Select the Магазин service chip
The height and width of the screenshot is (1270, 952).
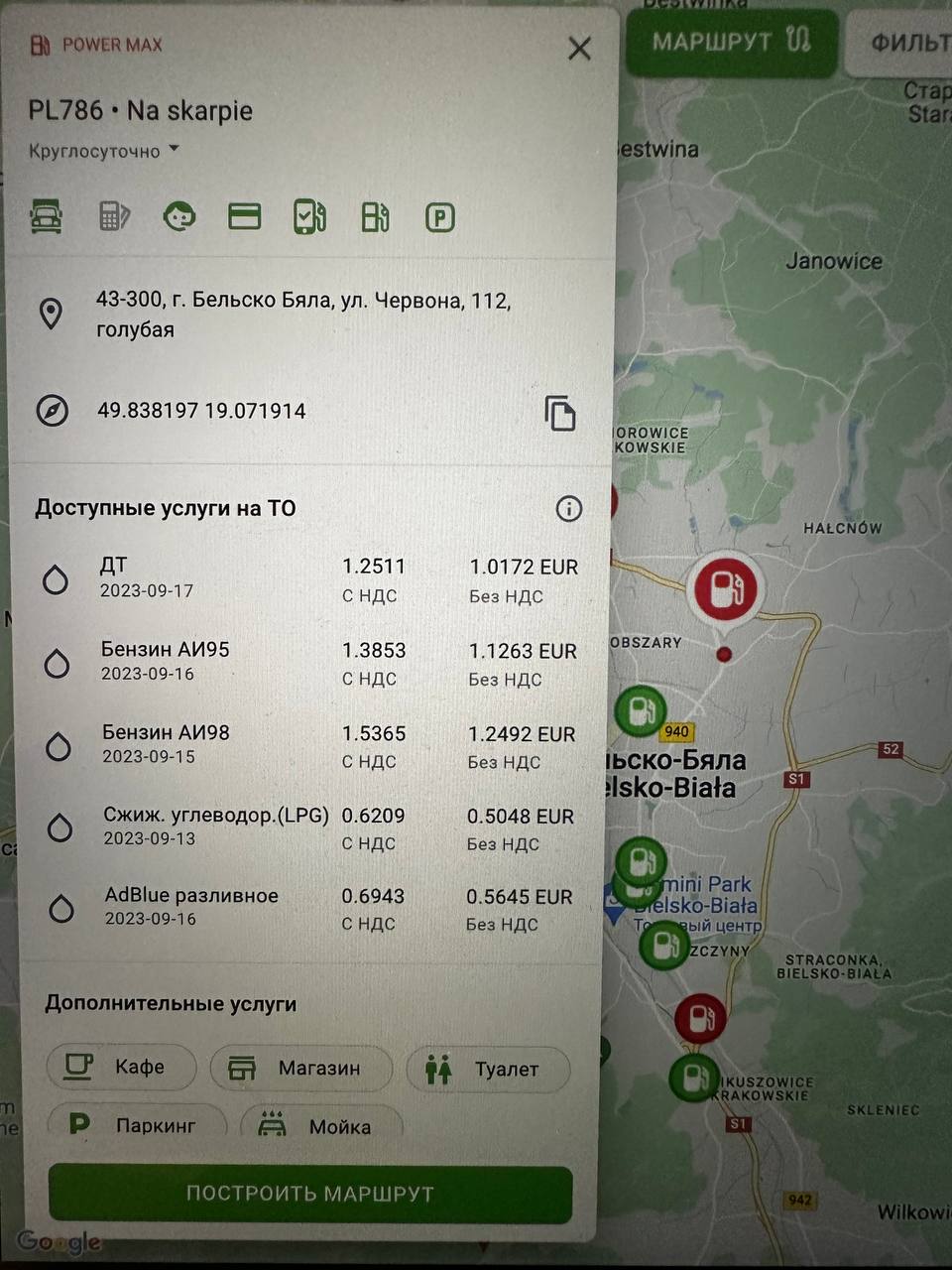[300, 1069]
